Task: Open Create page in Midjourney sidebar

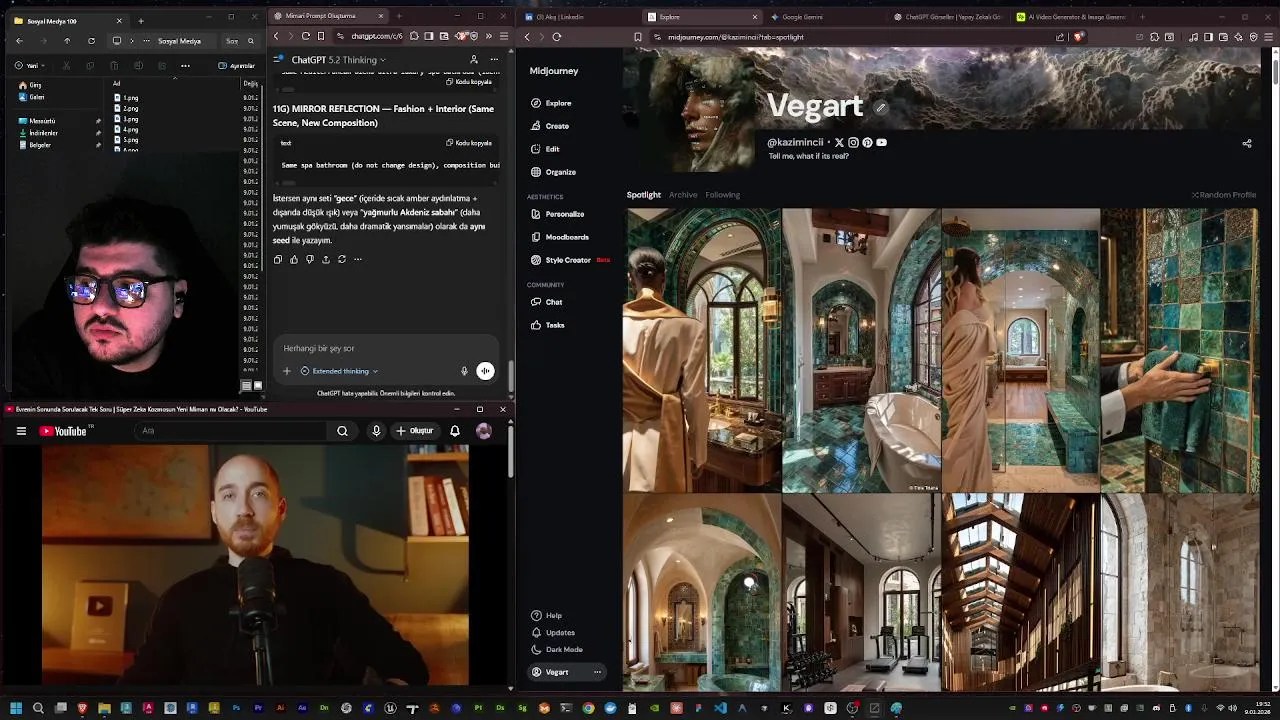Action: click(x=551, y=126)
